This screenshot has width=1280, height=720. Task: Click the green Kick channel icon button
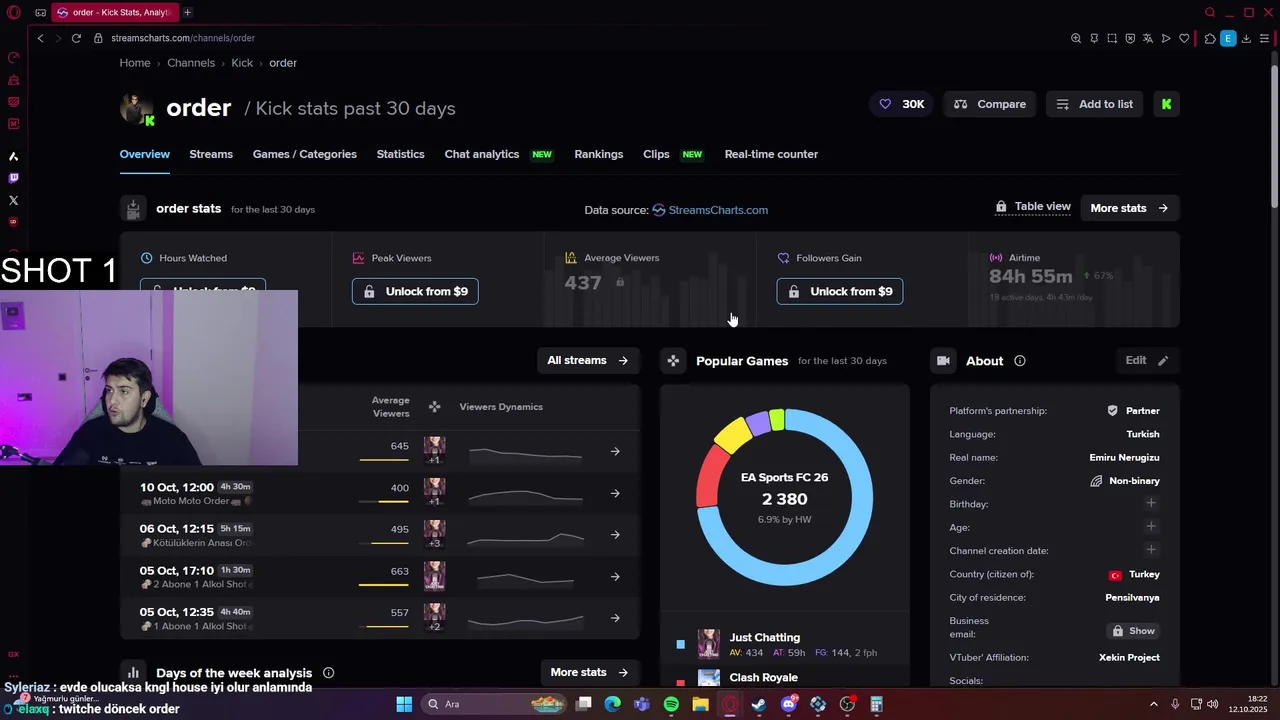[x=1166, y=104]
